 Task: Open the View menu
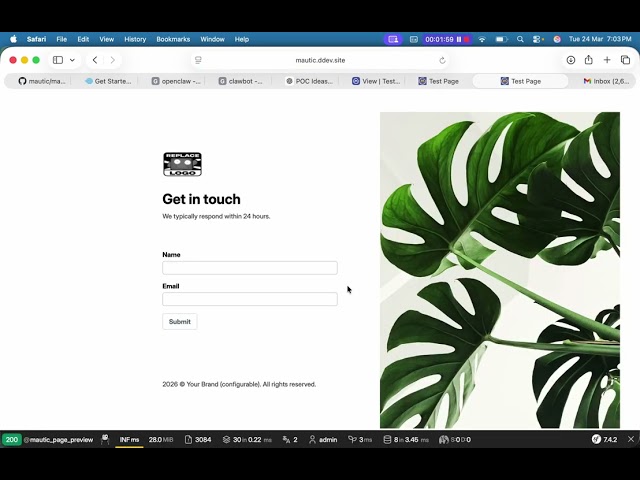click(107, 39)
